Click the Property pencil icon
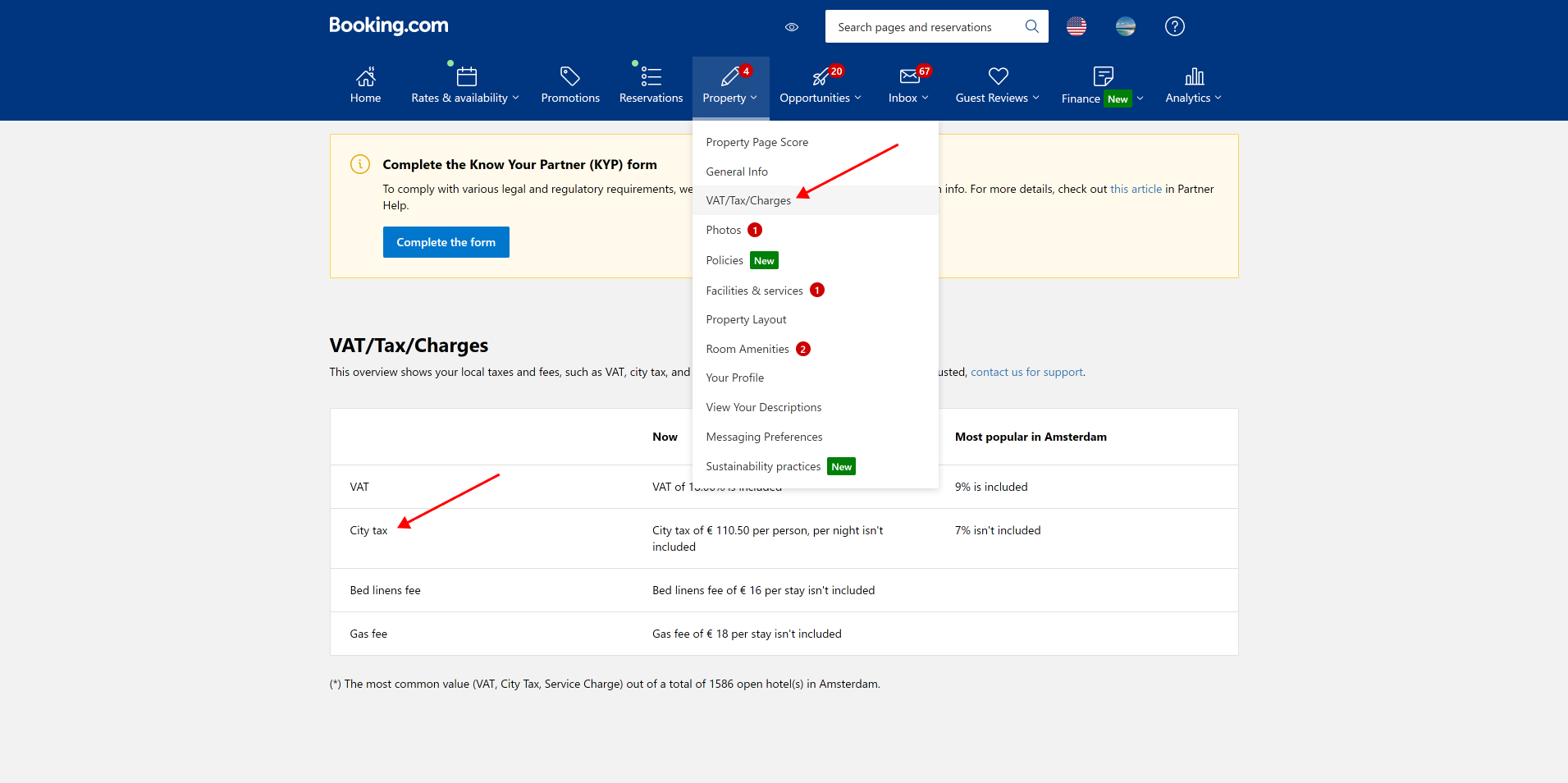The image size is (1568, 783). tap(729, 76)
